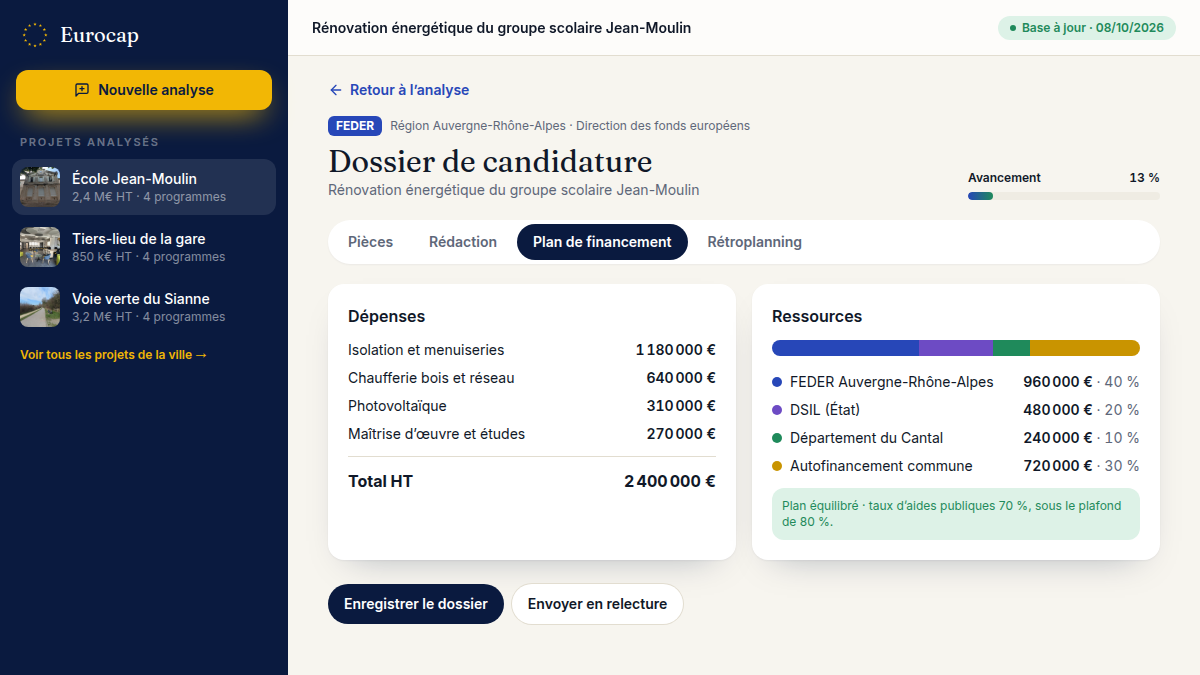Click the amount 270 000 €
This screenshot has height=675, width=1200.
[x=681, y=434]
